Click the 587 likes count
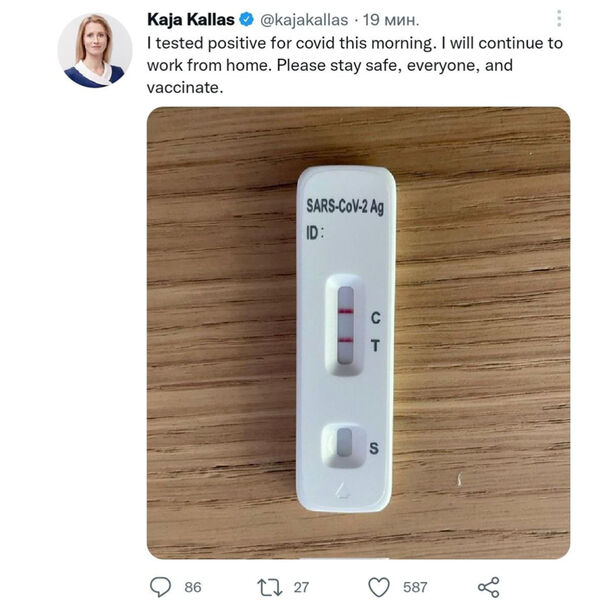Screen dimensions: 600x600 415,587
